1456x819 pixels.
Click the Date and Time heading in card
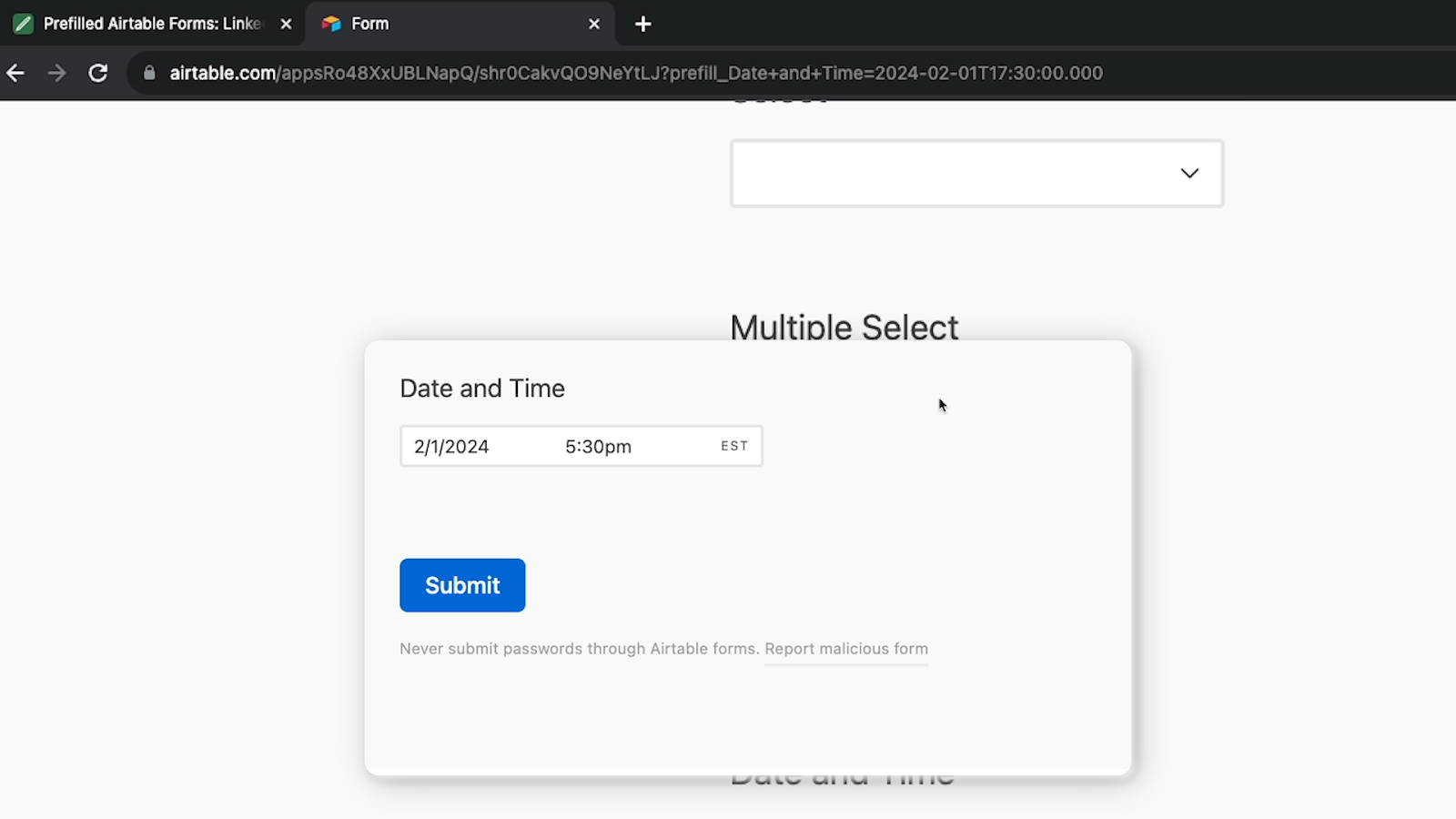[x=482, y=389]
